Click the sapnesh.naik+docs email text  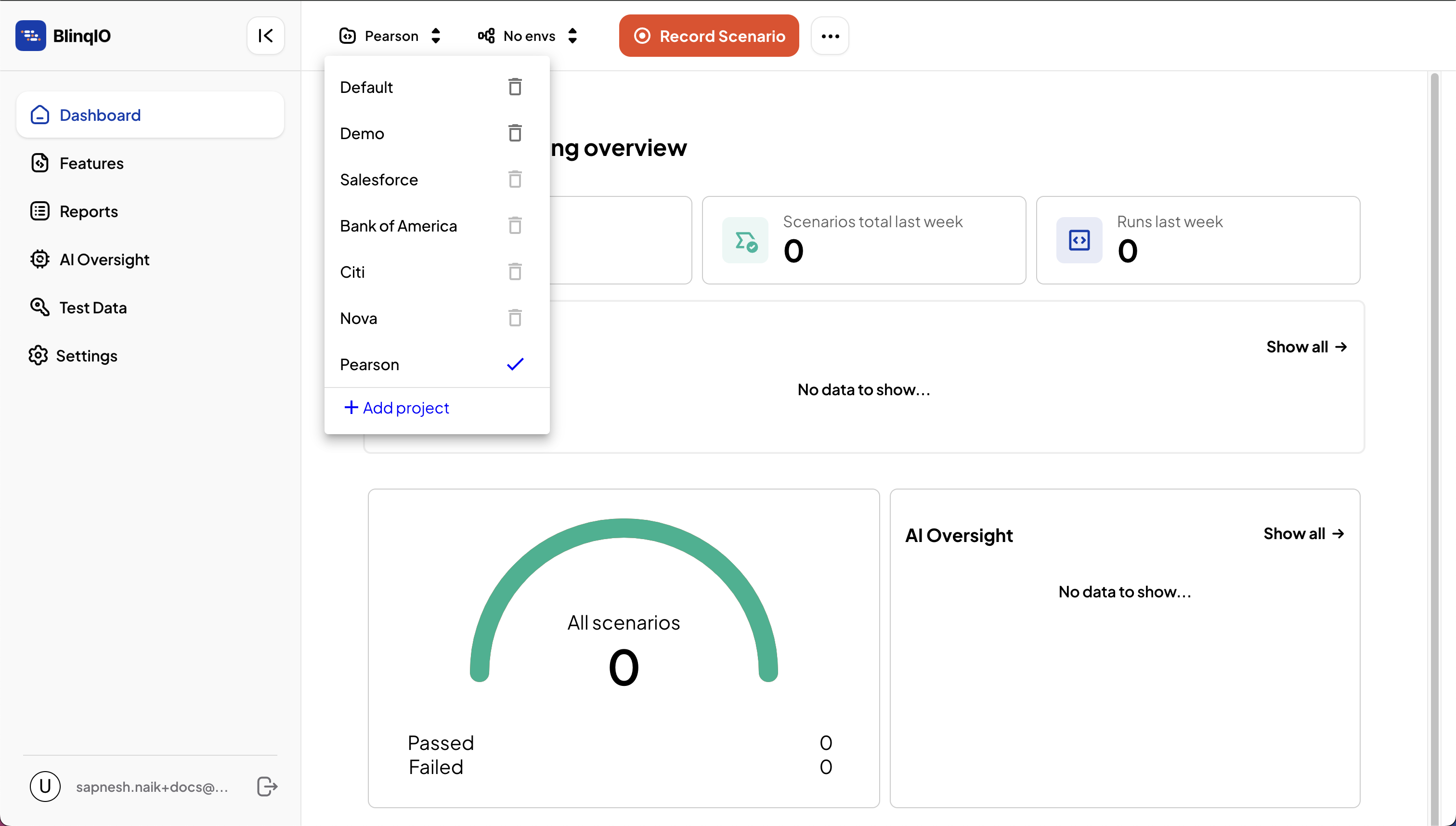(152, 787)
